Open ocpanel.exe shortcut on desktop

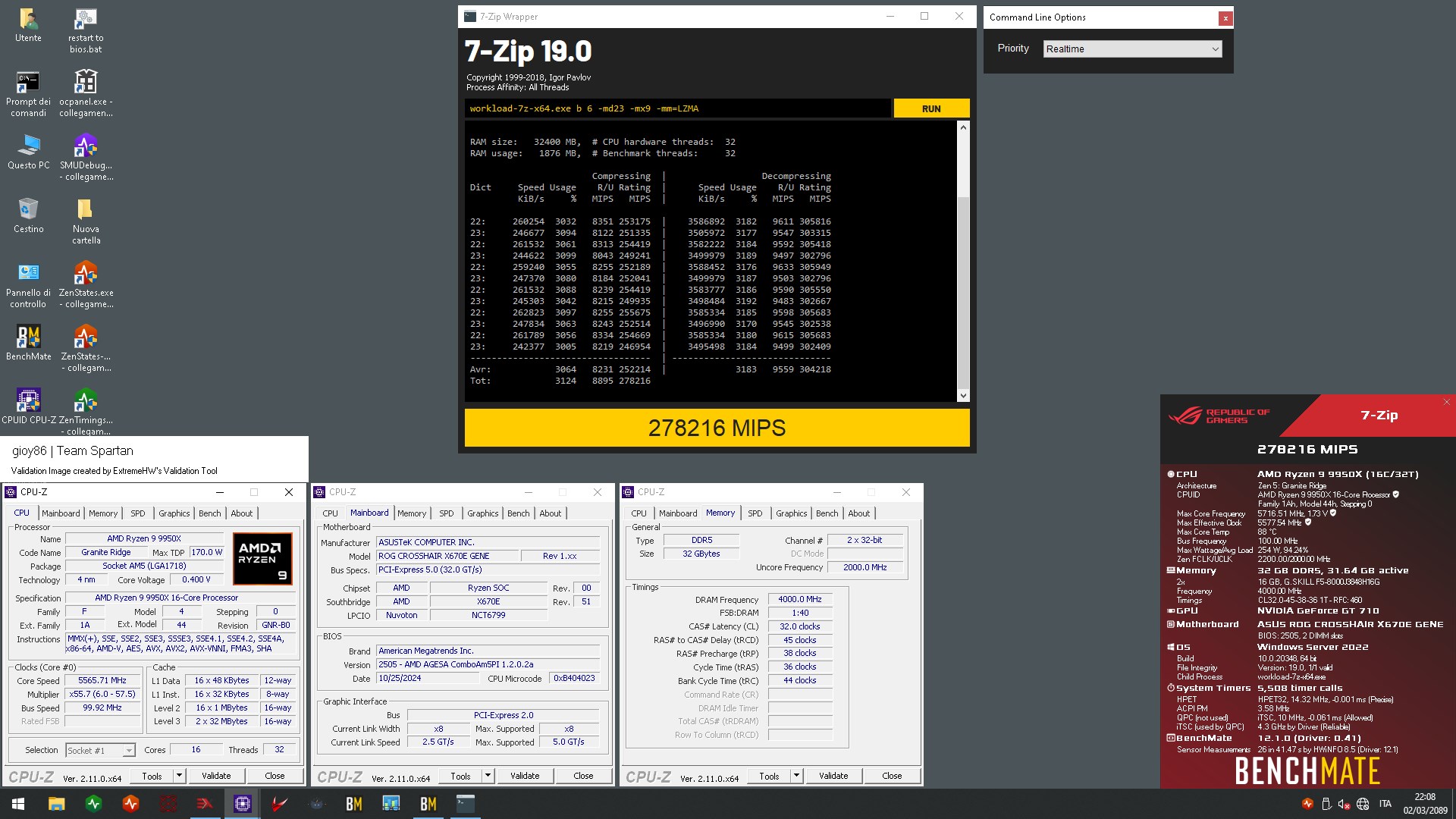click(x=86, y=94)
